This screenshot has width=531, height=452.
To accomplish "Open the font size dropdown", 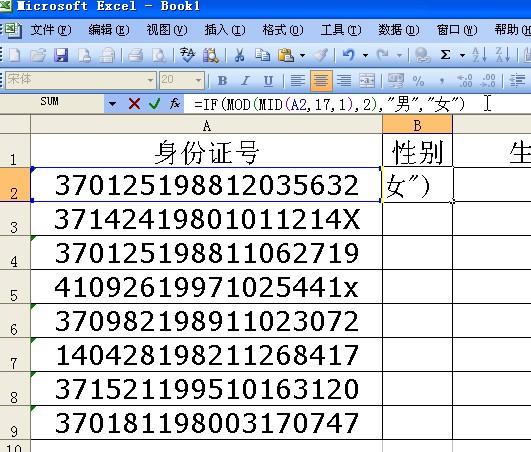I will [x=198, y=81].
